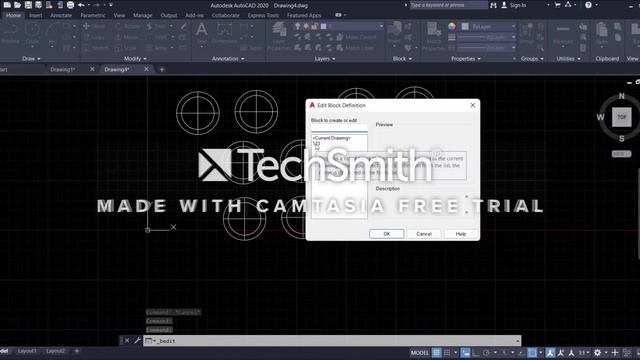Viewport: 640px width, 360px height.
Task: Click the Group icon in Groups panel
Action: pos(527,33)
